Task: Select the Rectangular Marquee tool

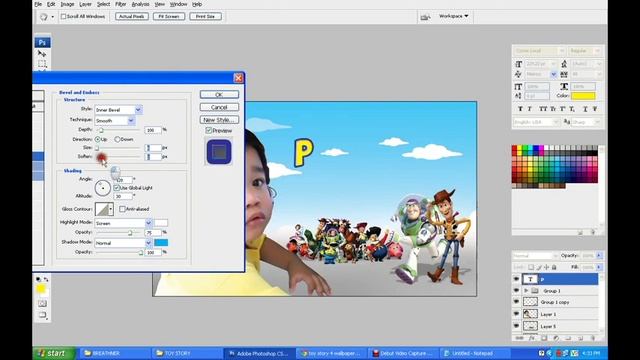Action: 42,64
